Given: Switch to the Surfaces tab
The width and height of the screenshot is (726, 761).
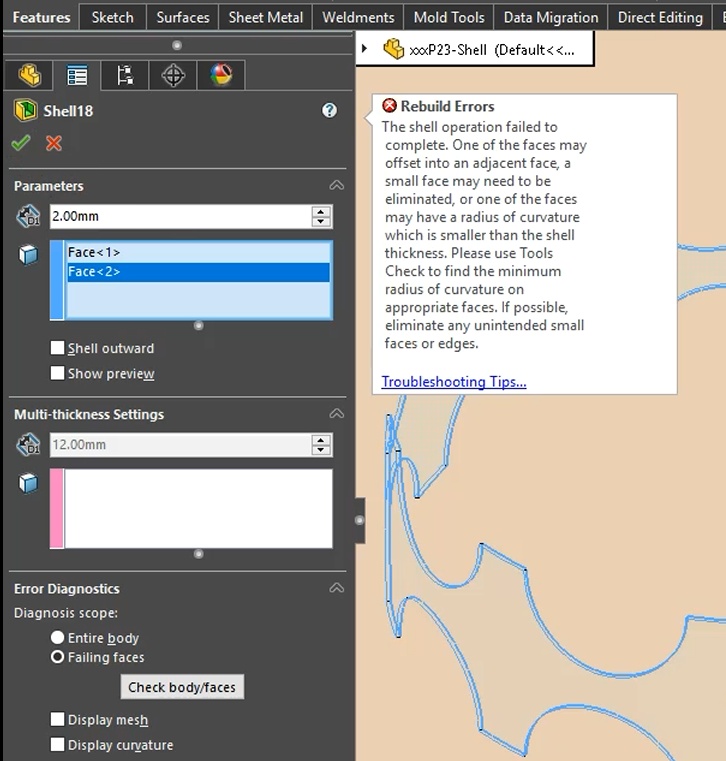Looking at the screenshot, I should point(182,17).
